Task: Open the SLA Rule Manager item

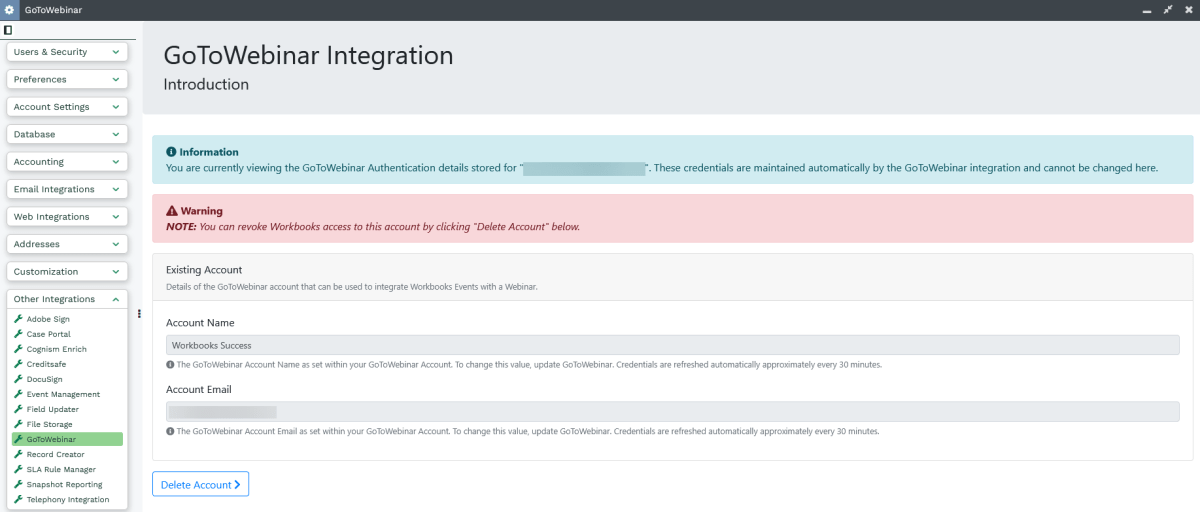Action: point(61,469)
